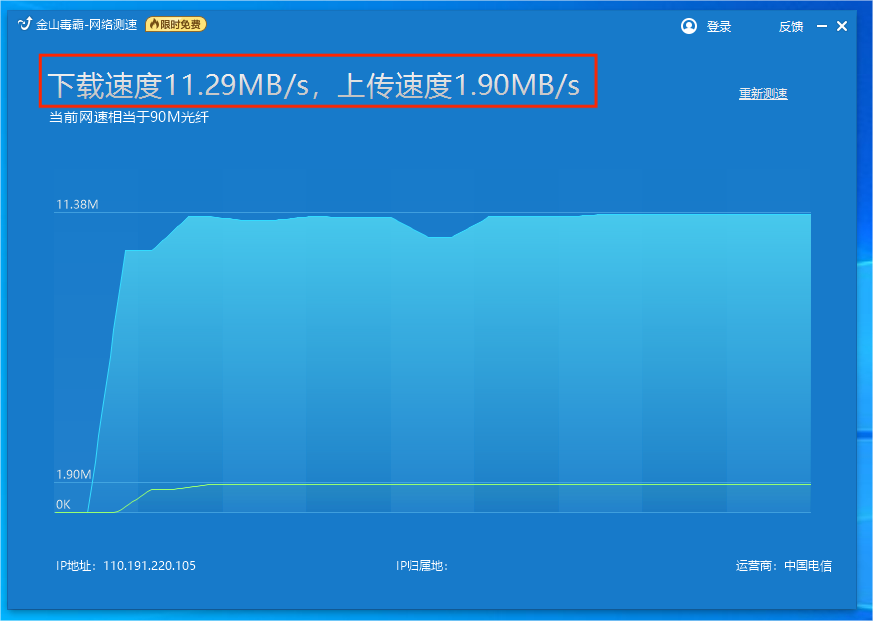Click the 限时免费 promotional badge
This screenshot has width=873, height=621.
(x=175, y=25)
